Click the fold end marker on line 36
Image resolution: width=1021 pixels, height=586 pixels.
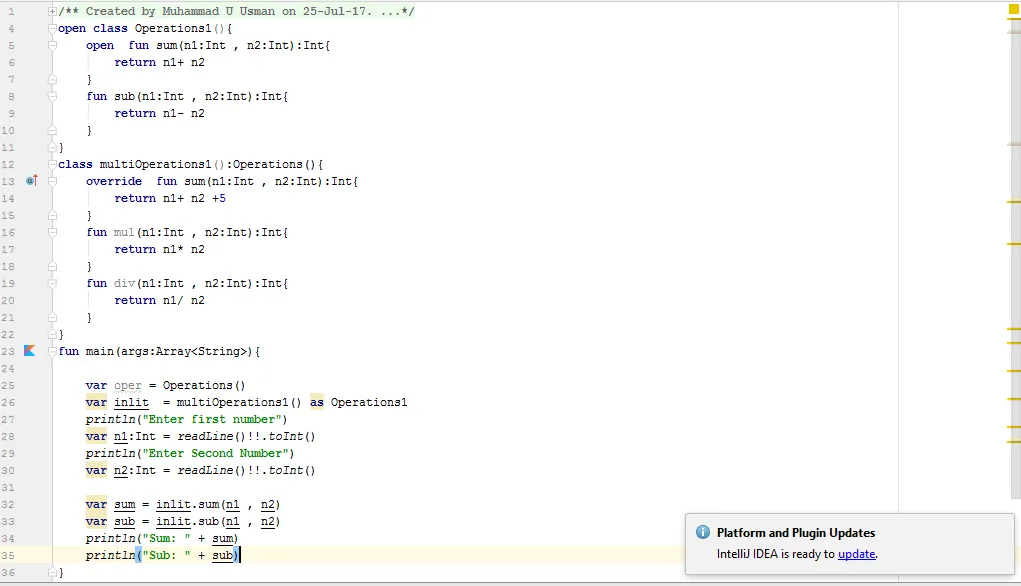[x=52, y=572]
